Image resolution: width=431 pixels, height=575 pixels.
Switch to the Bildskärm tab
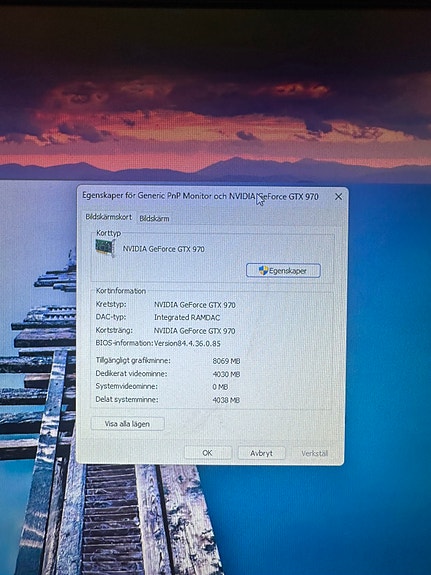point(154,219)
